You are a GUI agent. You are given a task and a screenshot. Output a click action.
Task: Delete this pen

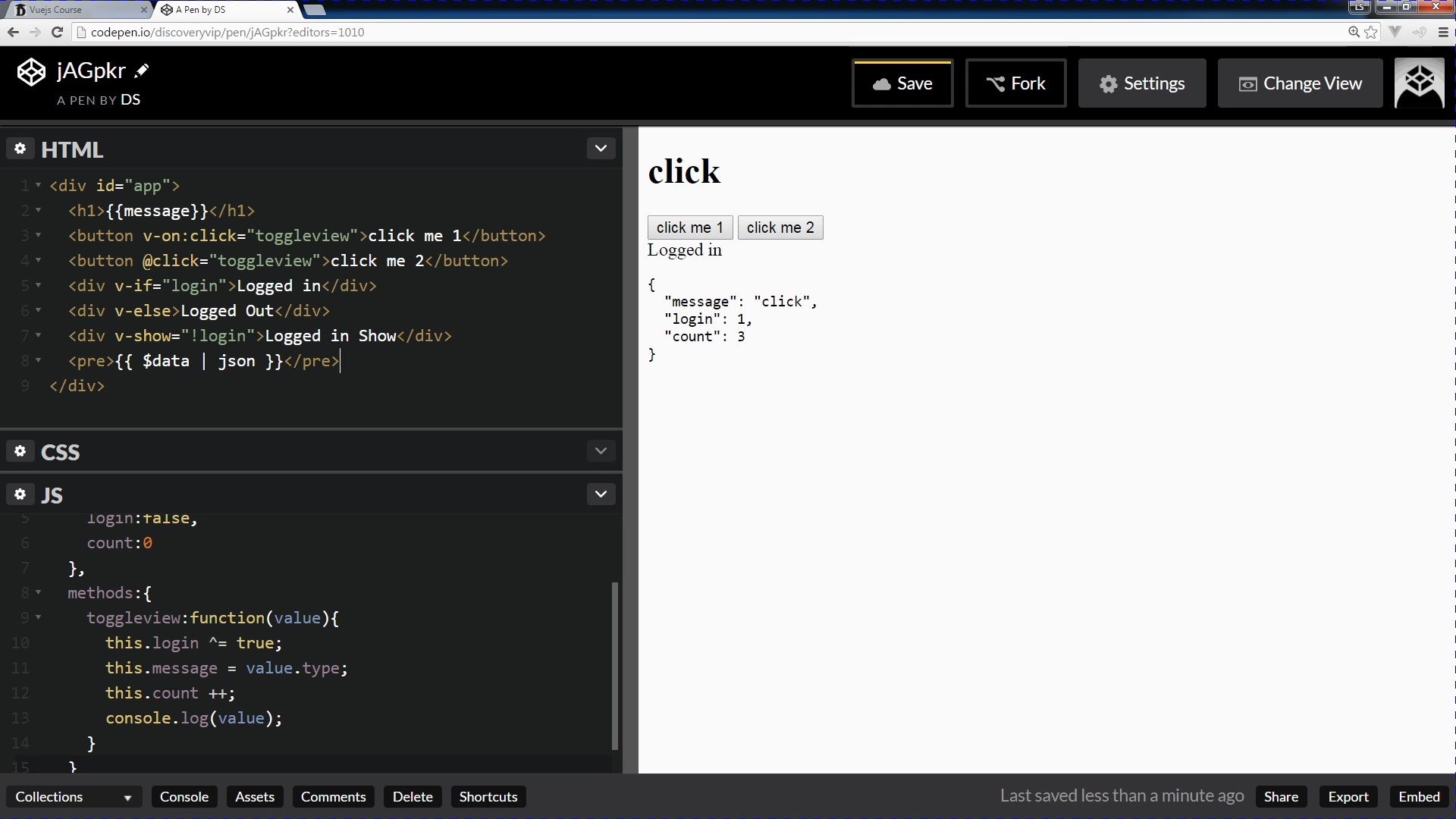click(413, 797)
